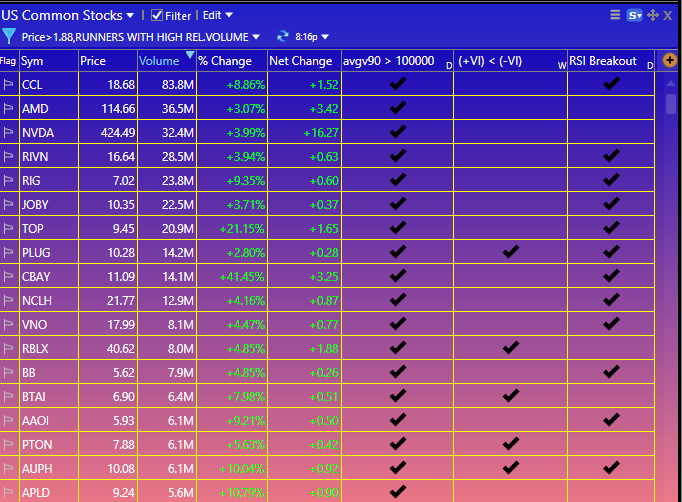This screenshot has width=682, height=502.
Task: Click the Flag column header
Action: tap(9, 61)
